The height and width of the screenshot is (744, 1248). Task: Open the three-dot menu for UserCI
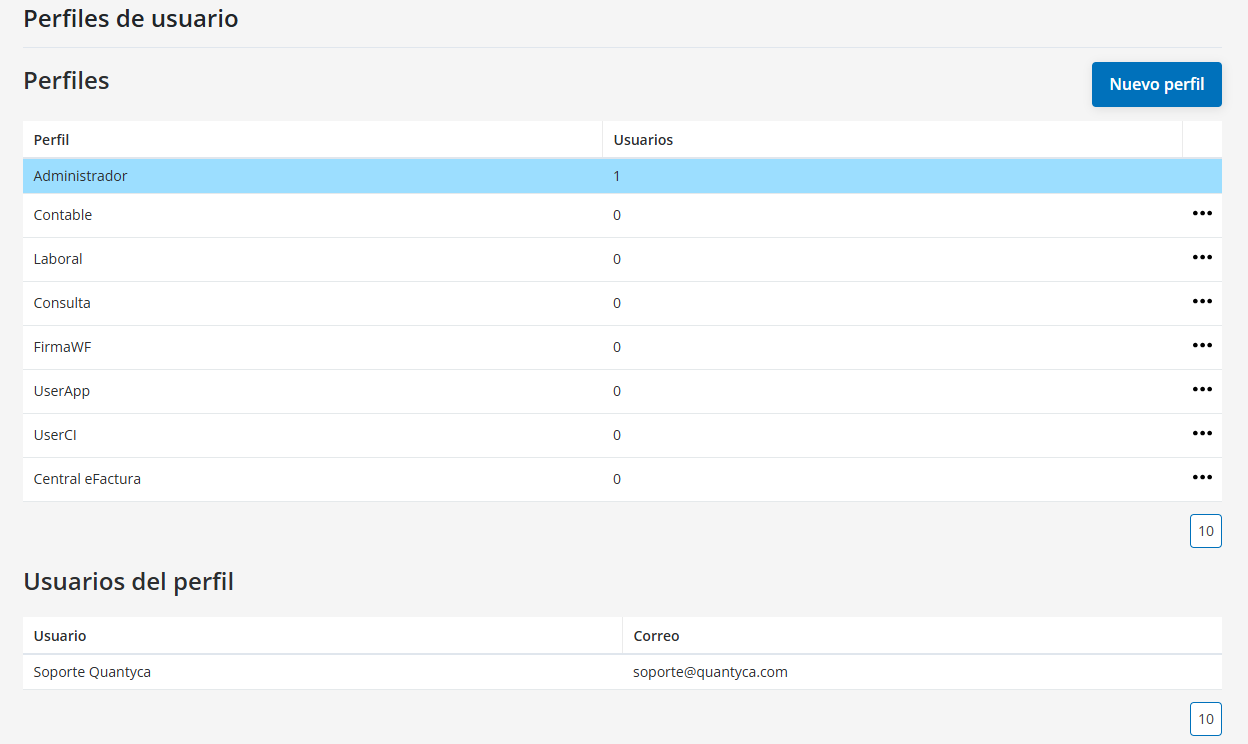point(1202,433)
